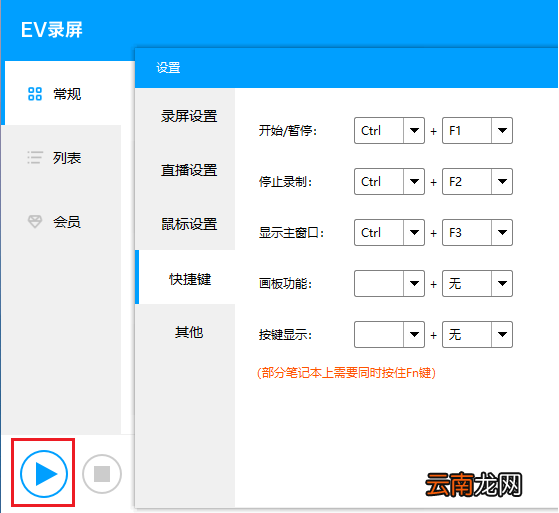This screenshot has width=559, height=513.
Task: Click the four-square grid icon next to 常规
Action: 35,94
